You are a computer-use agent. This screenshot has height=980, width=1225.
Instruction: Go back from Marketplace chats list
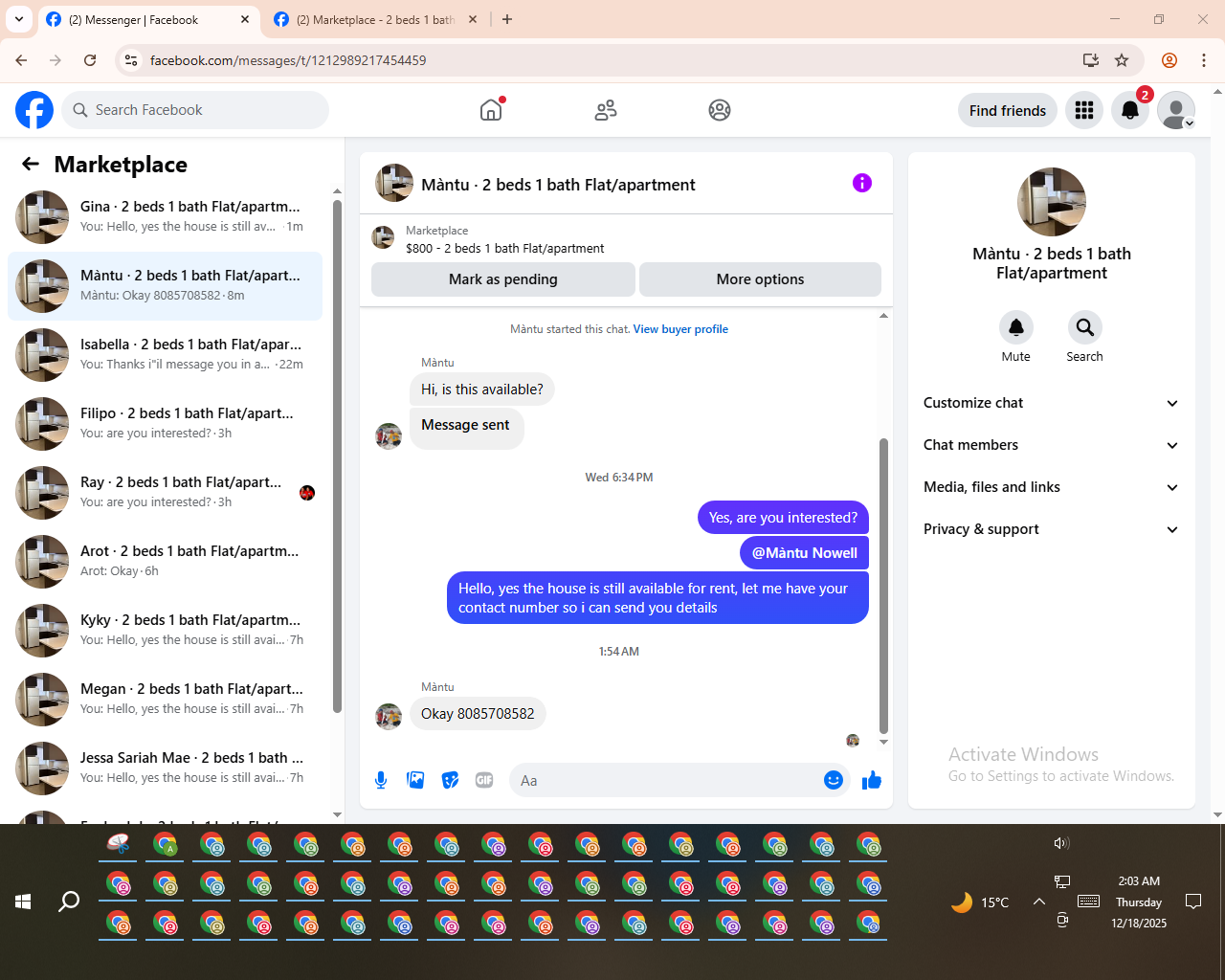click(31, 164)
